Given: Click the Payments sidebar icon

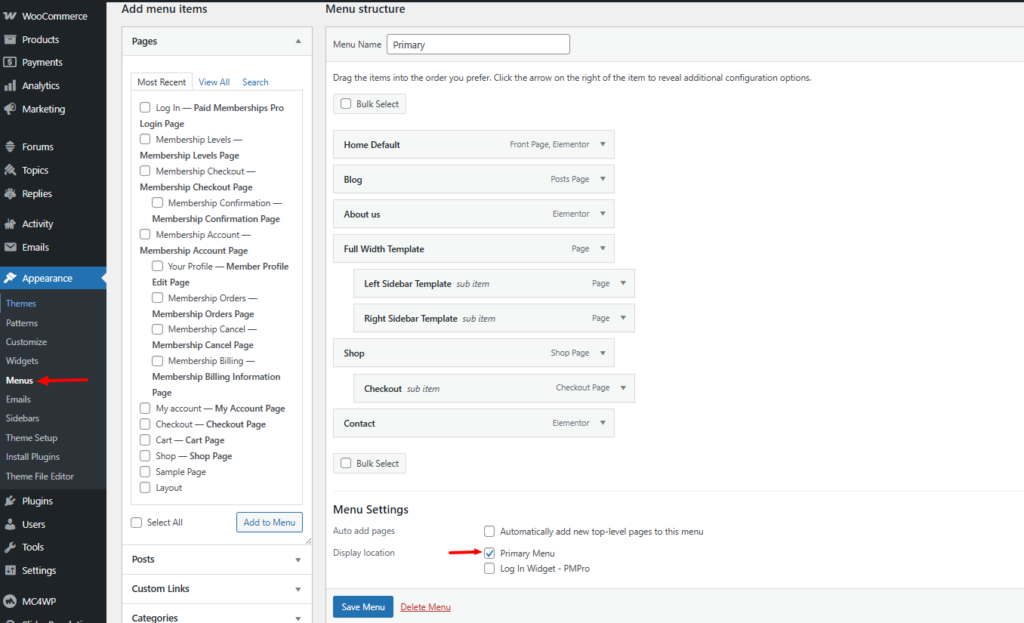Looking at the screenshot, I should (x=10, y=63).
